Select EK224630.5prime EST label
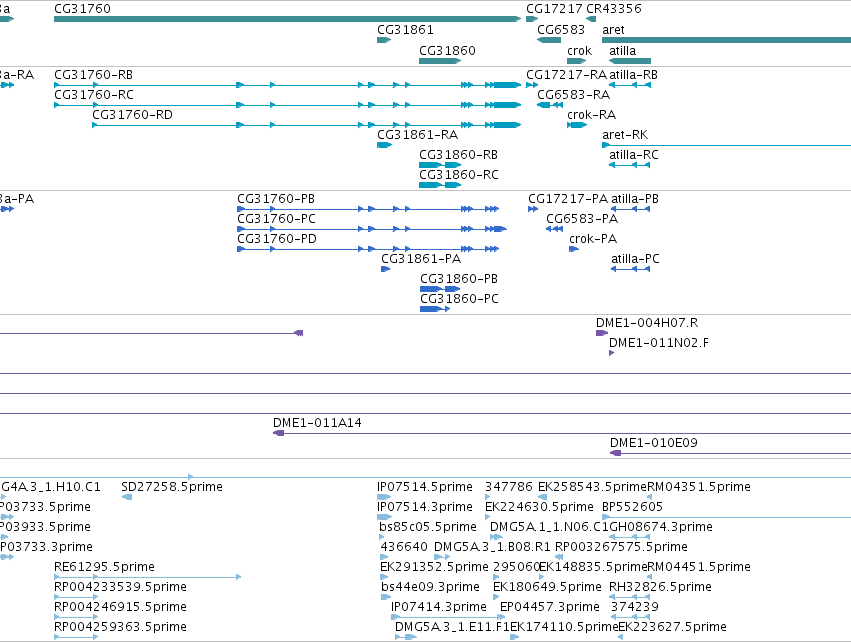851x642 pixels. point(539,507)
